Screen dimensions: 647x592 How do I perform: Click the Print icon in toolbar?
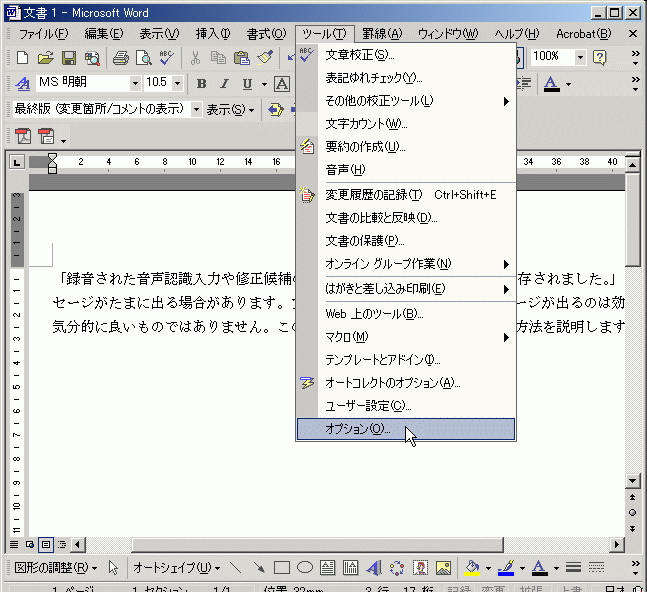click(120, 58)
